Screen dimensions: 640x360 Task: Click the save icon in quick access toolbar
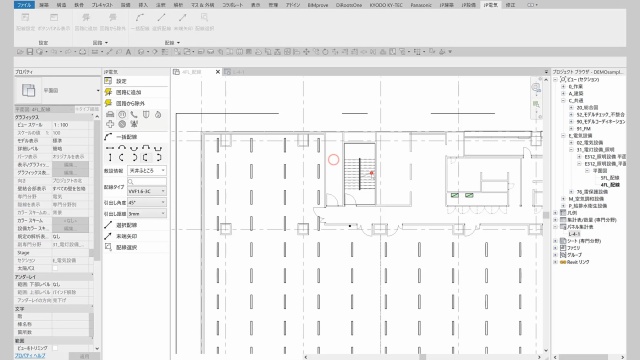(30, 52)
